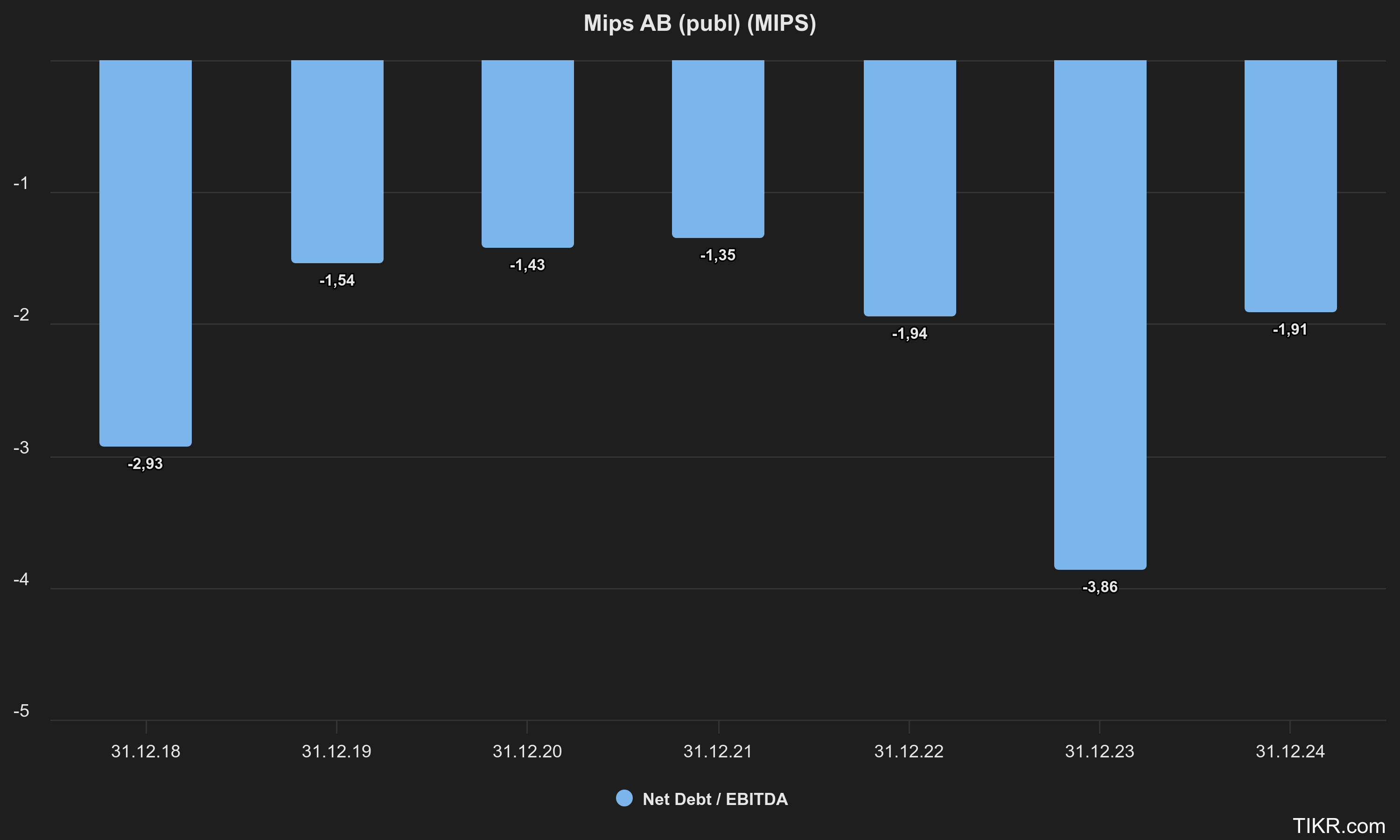1400x840 pixels.
Task: Click the chart title Mips AB (publ) (MIPS)
Action: pos(700,23)
